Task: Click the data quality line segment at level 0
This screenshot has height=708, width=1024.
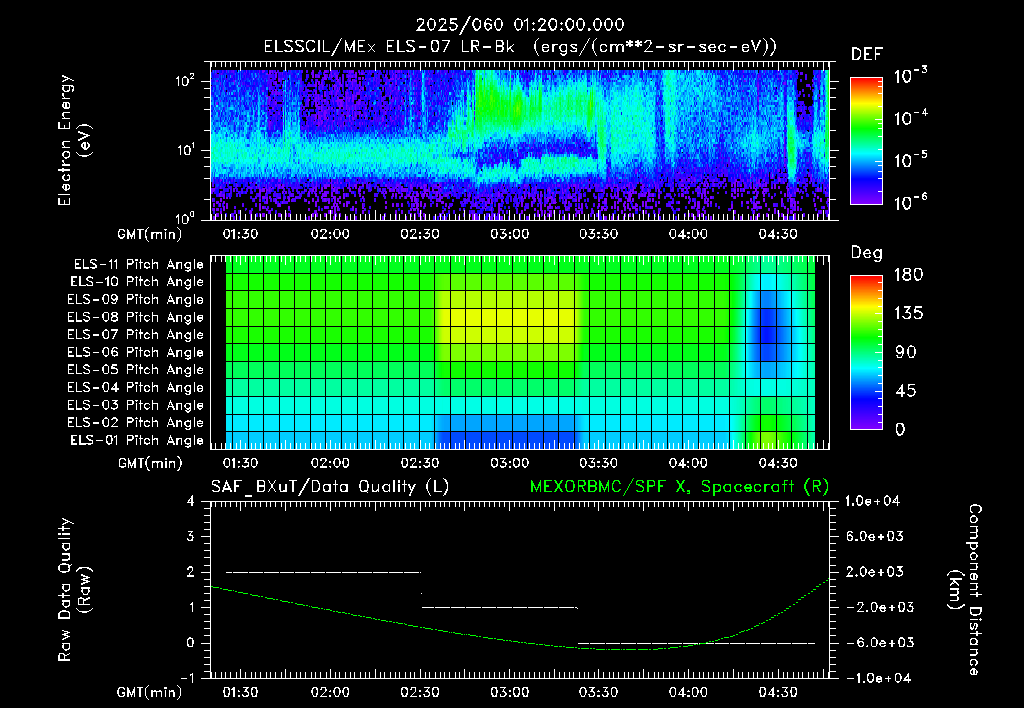Action: point(696,643)
